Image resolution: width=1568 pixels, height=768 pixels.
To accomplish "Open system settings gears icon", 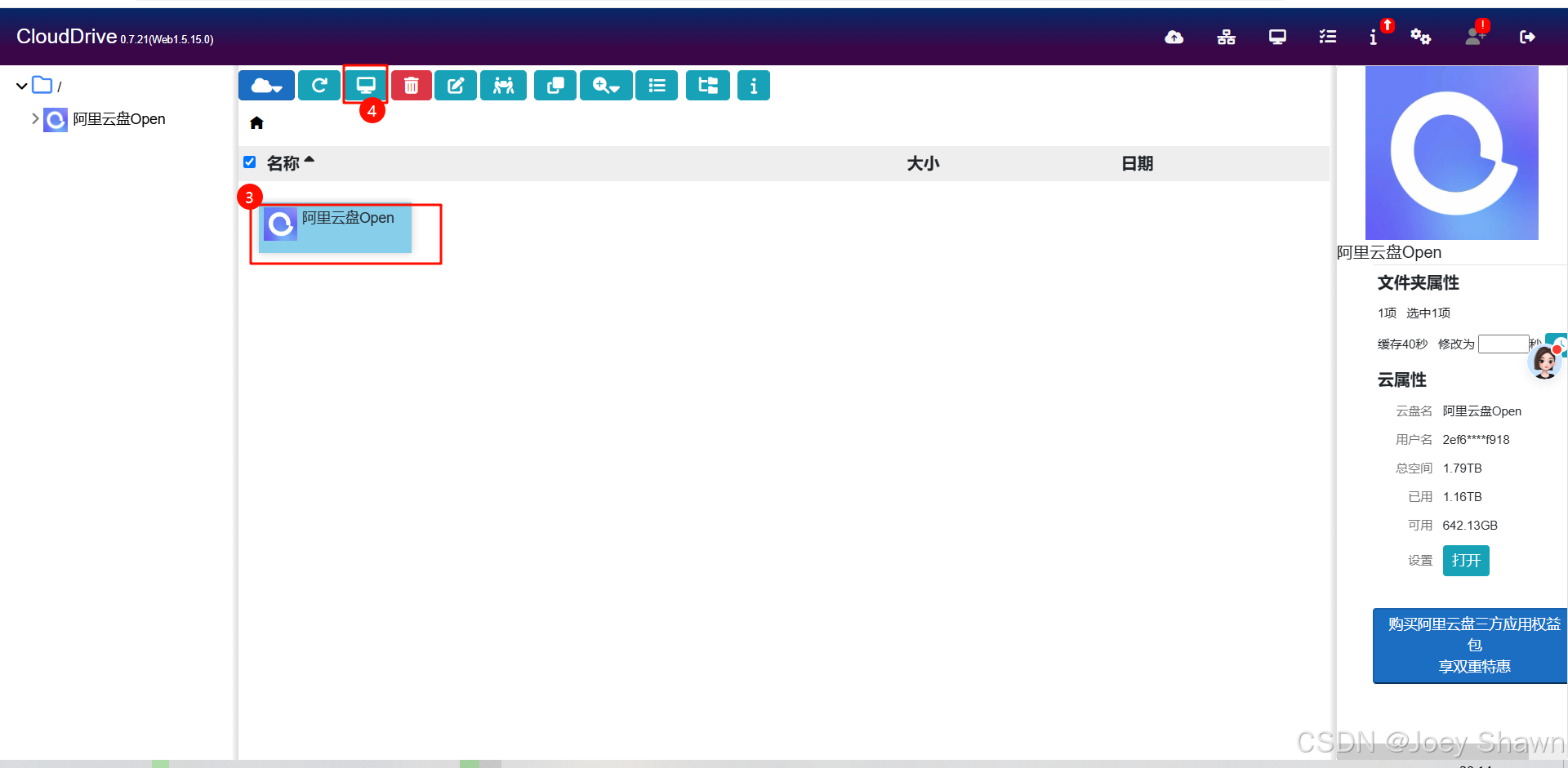I will (x=1421, y=37).
